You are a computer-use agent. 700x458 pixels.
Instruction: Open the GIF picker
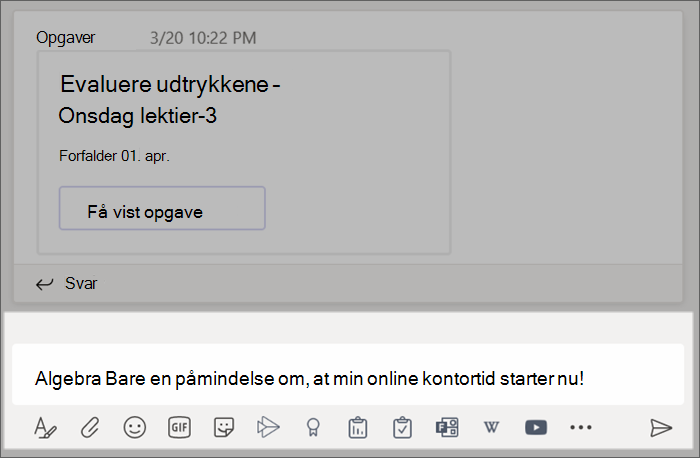(179, 428)
